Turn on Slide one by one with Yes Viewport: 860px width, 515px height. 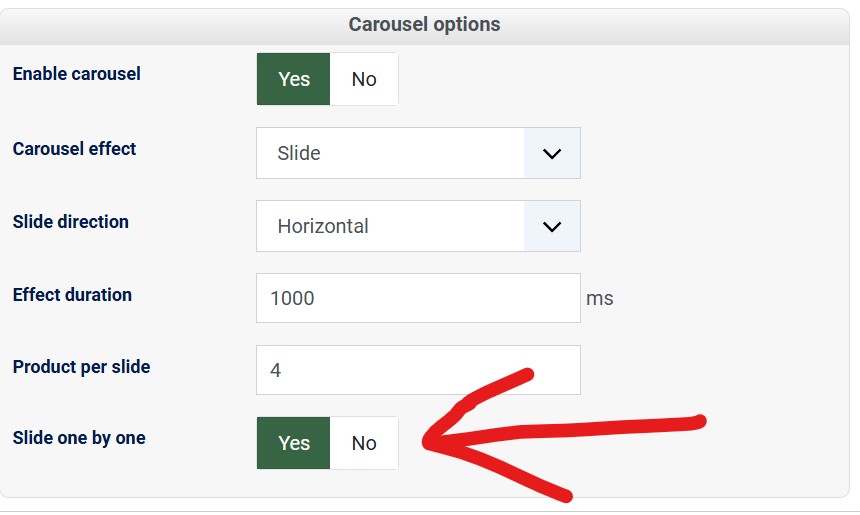point(293,443)
